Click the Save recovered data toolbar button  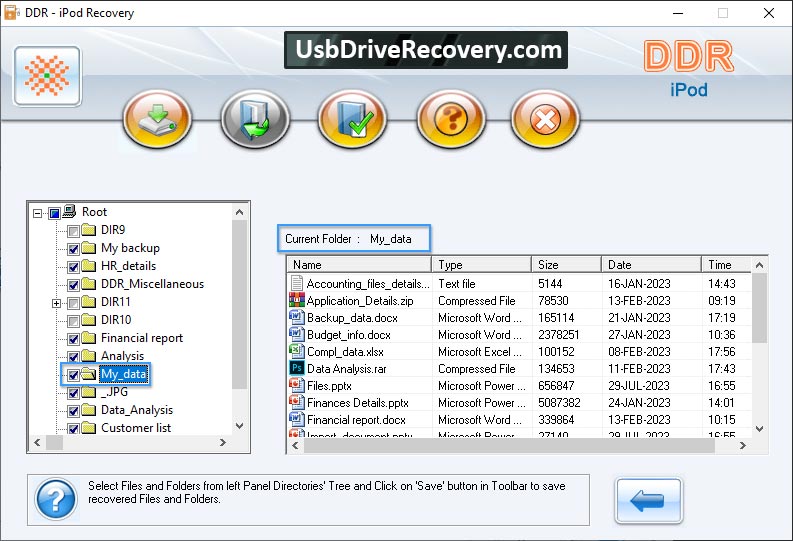pos(158,119)
